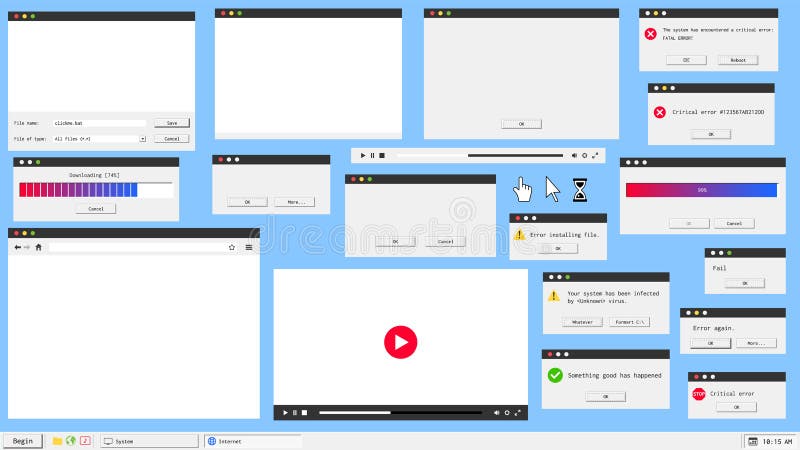Click OK beside the STOP sign dialog

tap(737, 407)
